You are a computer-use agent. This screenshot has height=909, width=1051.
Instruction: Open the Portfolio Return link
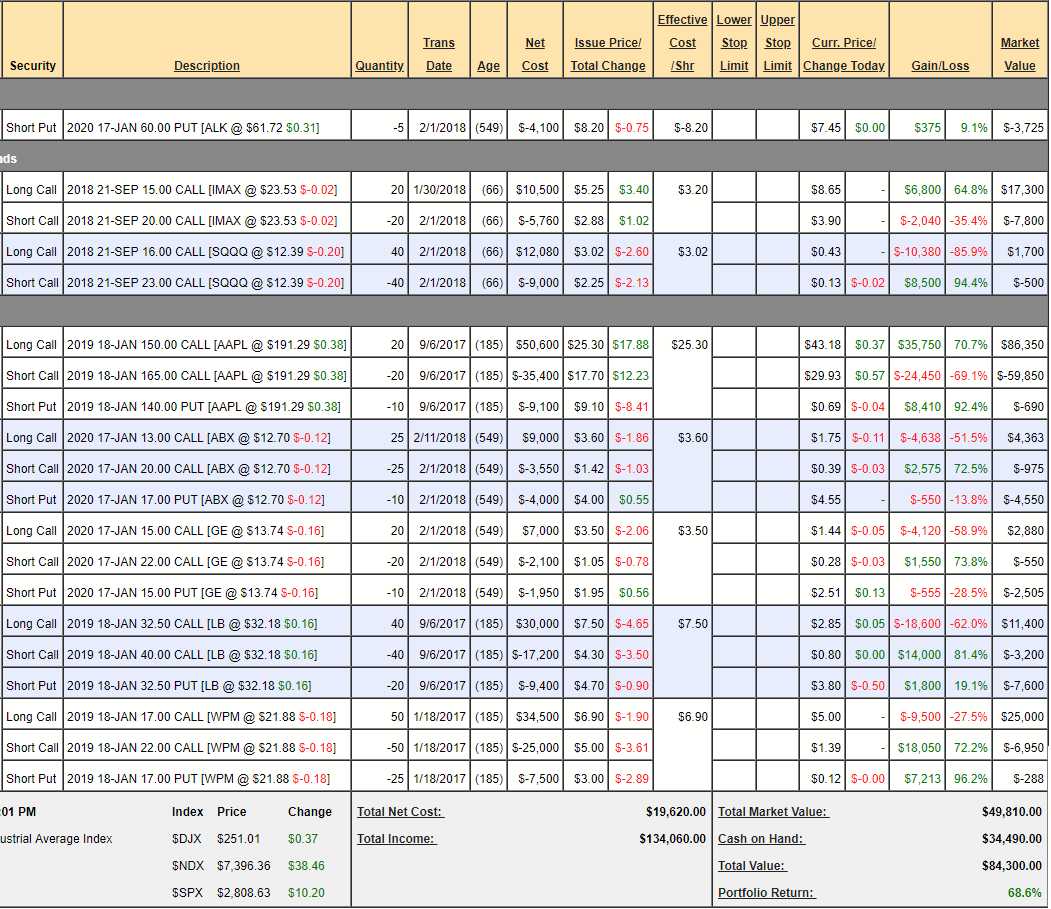point(766,893)
